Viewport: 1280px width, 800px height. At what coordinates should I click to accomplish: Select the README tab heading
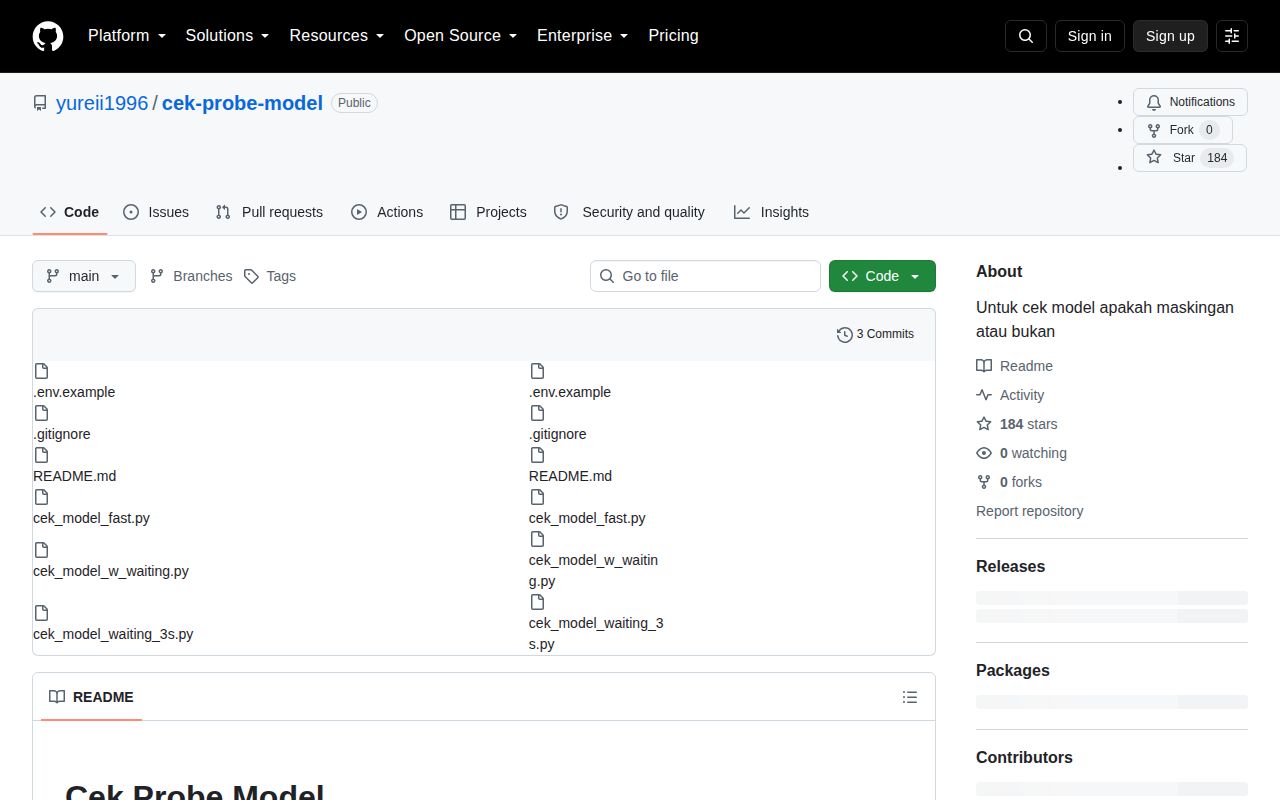tap(91, 697)
